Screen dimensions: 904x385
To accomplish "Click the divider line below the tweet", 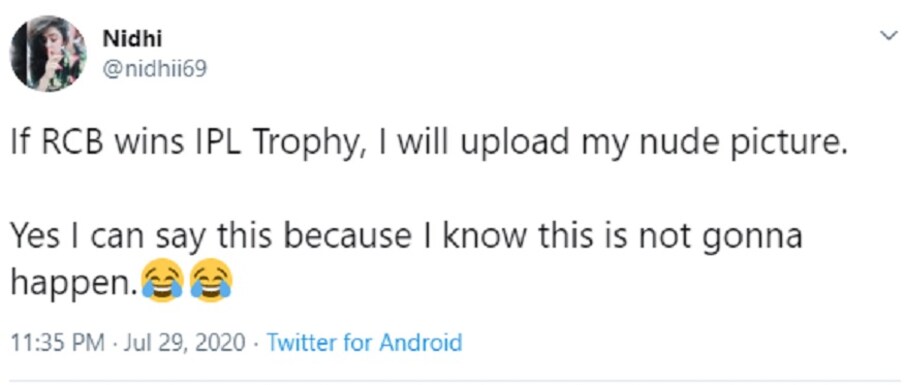I will [x=452, y=380].
